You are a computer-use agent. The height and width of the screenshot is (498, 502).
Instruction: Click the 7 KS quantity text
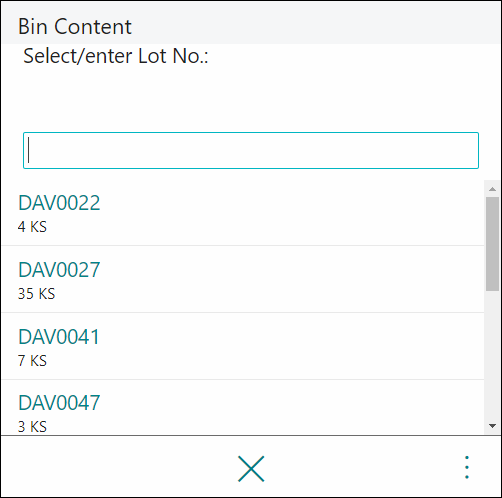[32, 361]
